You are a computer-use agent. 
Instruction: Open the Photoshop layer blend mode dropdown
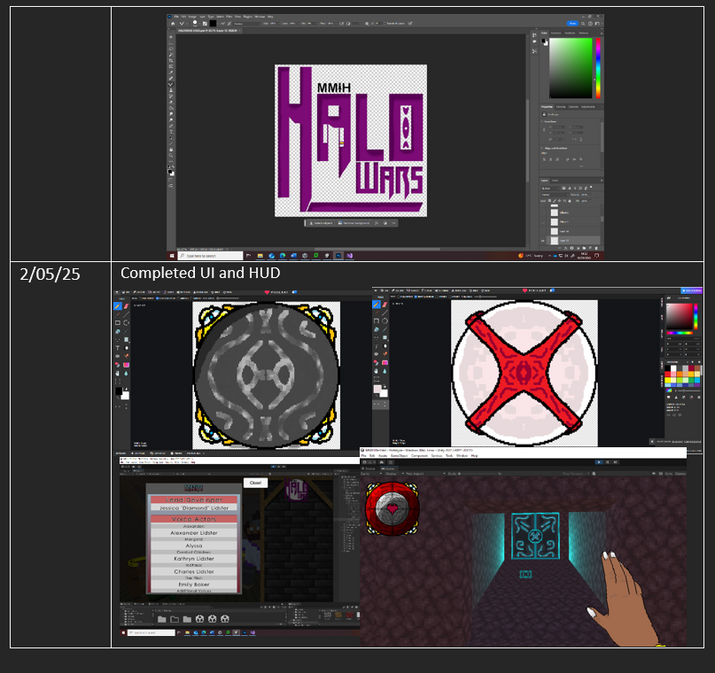554,195
